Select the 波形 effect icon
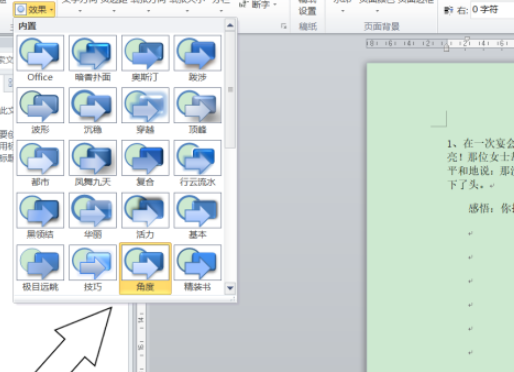Image resolution: width=514 pixels, height=372 pixels. coord(40,111)
